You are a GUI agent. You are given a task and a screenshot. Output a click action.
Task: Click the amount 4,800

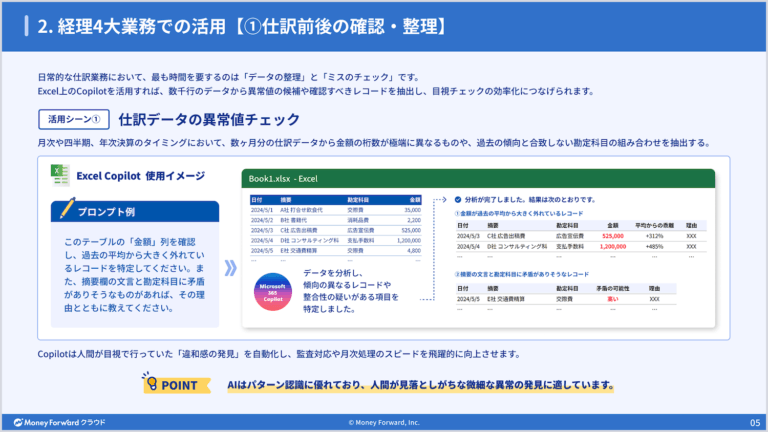(414, 250)
